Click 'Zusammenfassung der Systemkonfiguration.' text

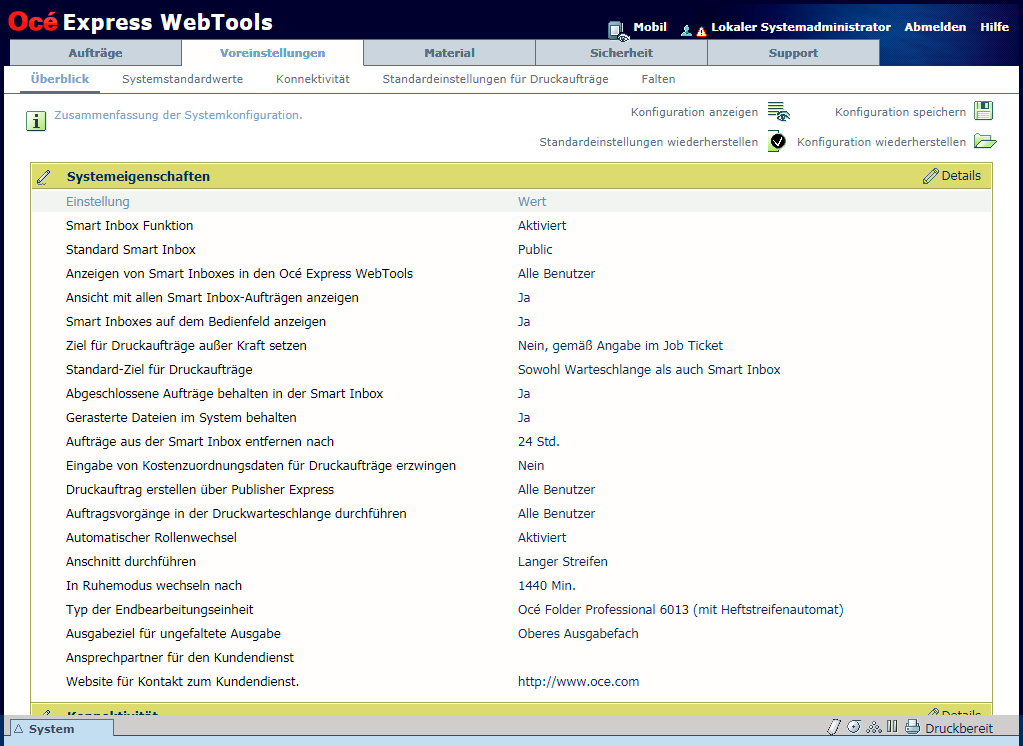click(x=178, y=115)
